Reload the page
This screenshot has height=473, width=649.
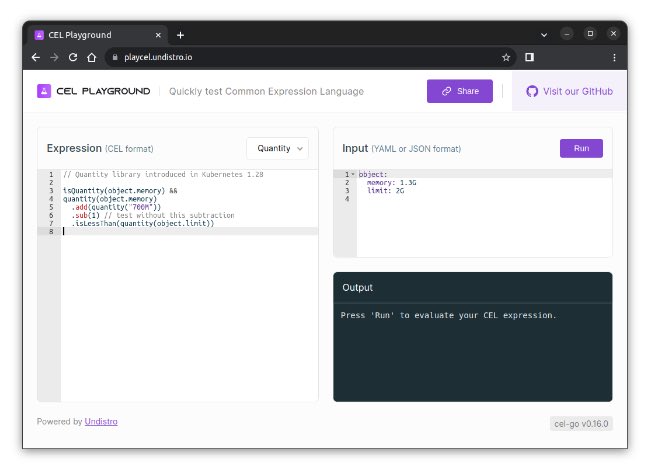tap(73, 57)
